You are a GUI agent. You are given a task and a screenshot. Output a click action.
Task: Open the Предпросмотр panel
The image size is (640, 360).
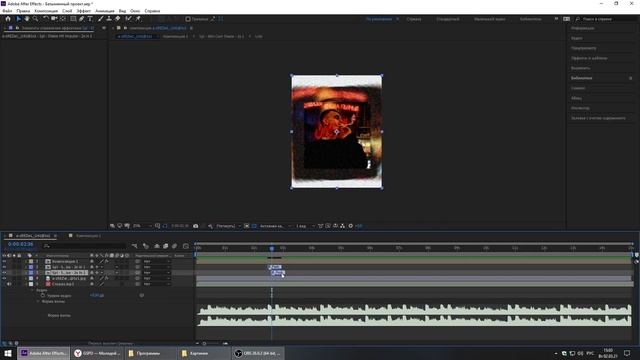584,48
